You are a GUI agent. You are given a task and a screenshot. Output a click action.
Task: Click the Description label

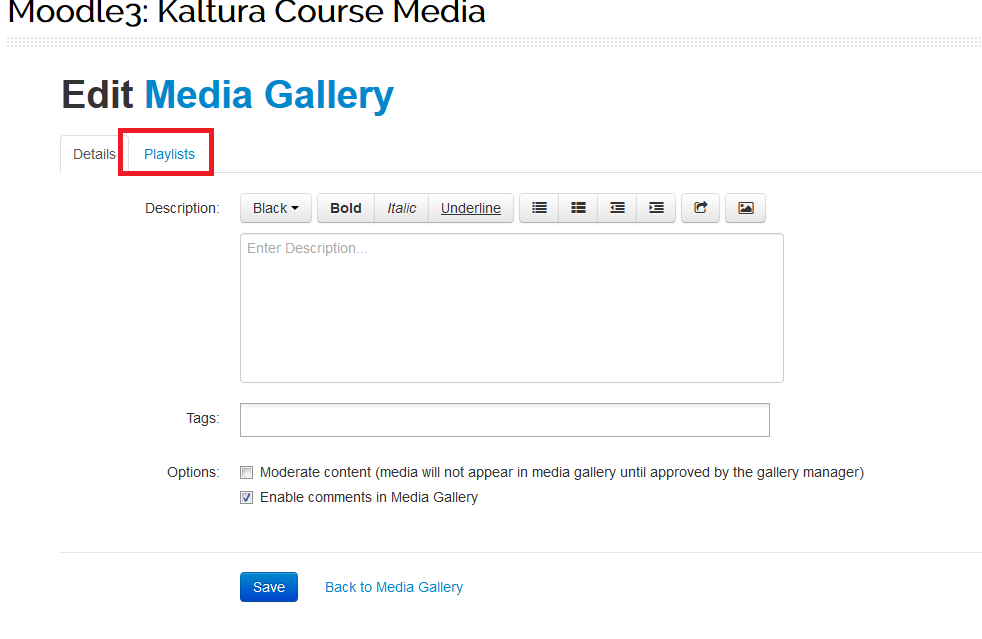[182, 208]
